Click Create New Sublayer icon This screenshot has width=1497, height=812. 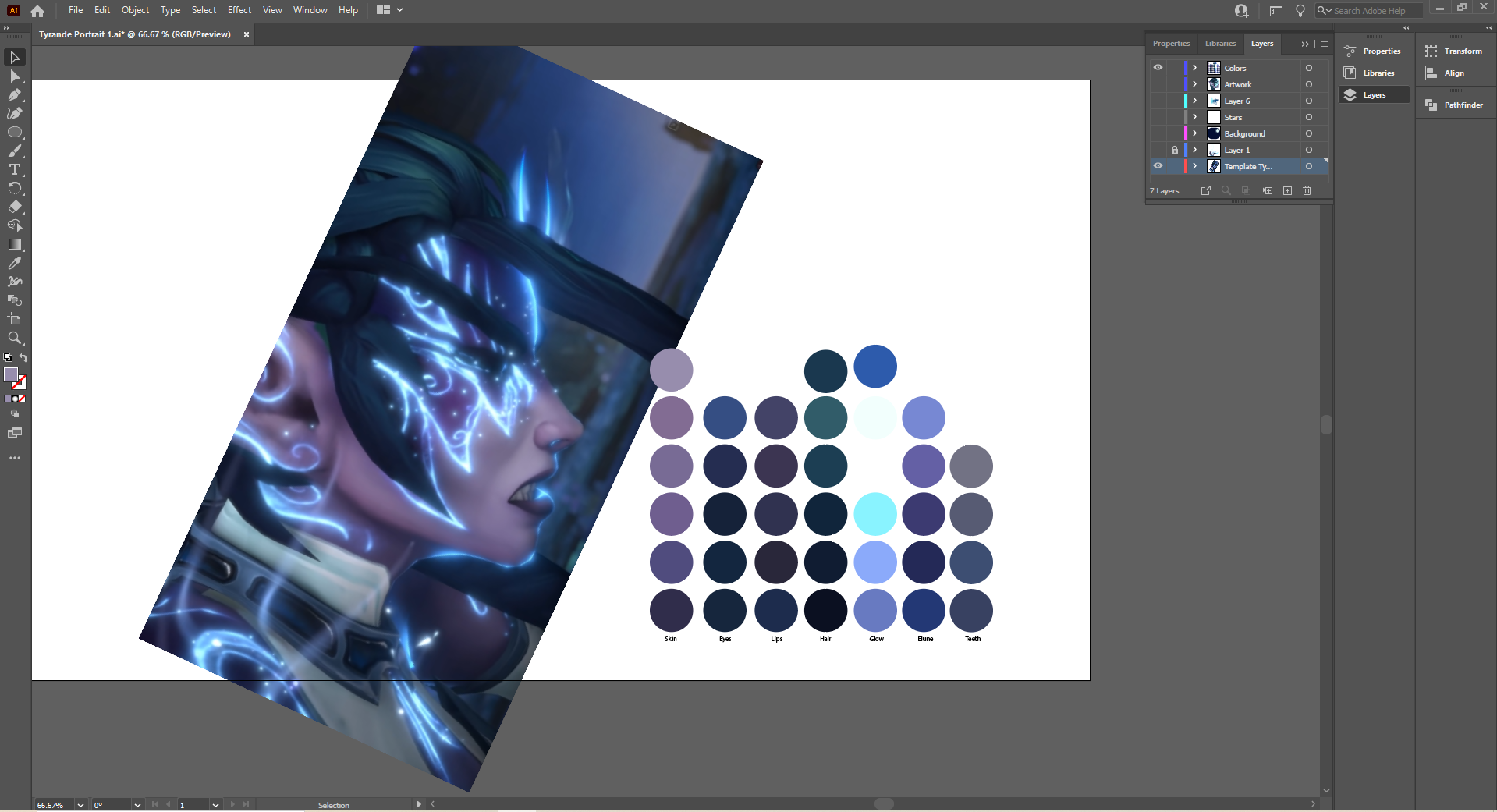(1267, 190)
